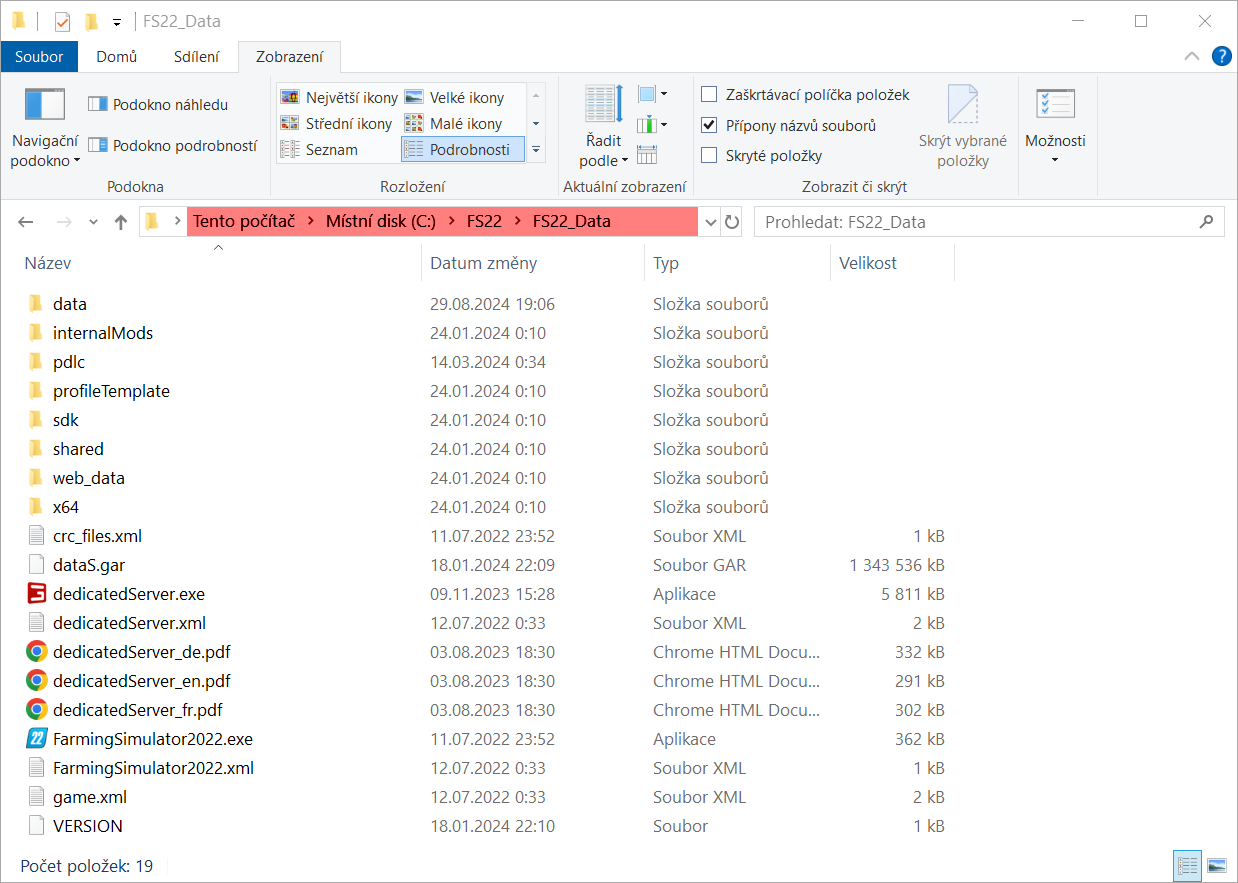Image resolution: width=1238 pixels, height=883 pixels.
Task: Select the game.xml file
Action: (90, 797)
